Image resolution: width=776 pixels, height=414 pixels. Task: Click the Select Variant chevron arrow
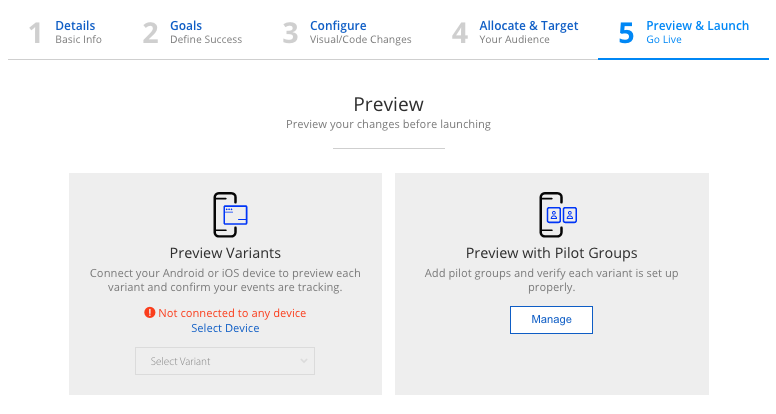[x=304, y=361]
